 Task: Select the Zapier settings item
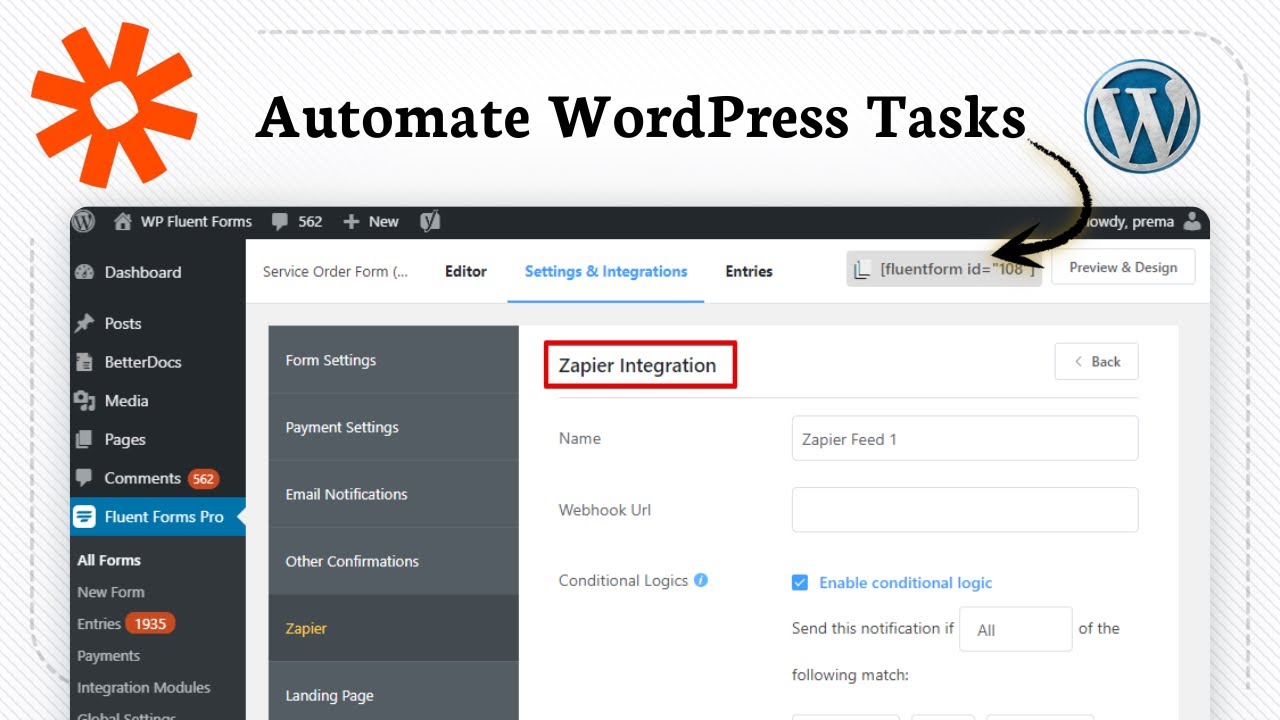point(393,628)
